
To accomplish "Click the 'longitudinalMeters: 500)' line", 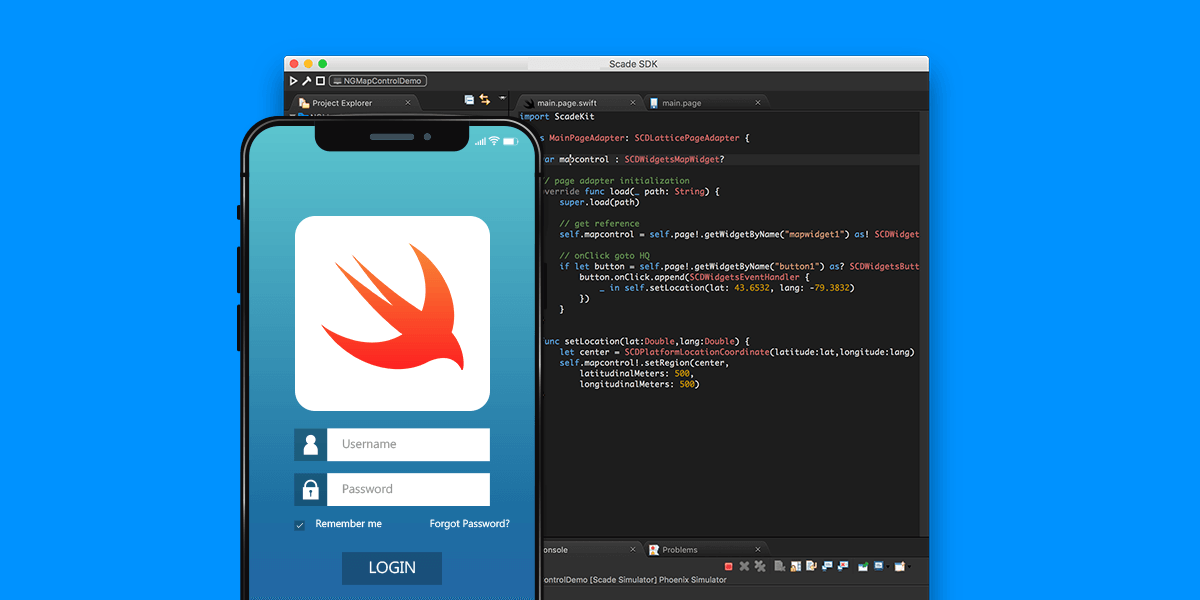I will click(x=639, y=384).
